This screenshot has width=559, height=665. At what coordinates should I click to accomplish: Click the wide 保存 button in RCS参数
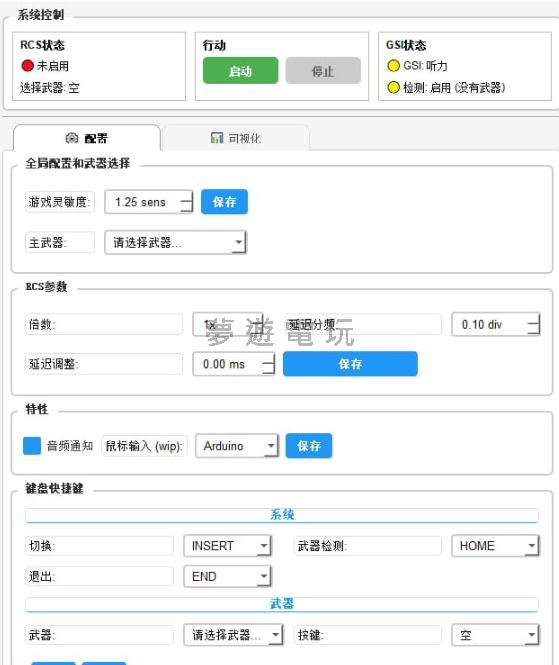coord(350,363)
